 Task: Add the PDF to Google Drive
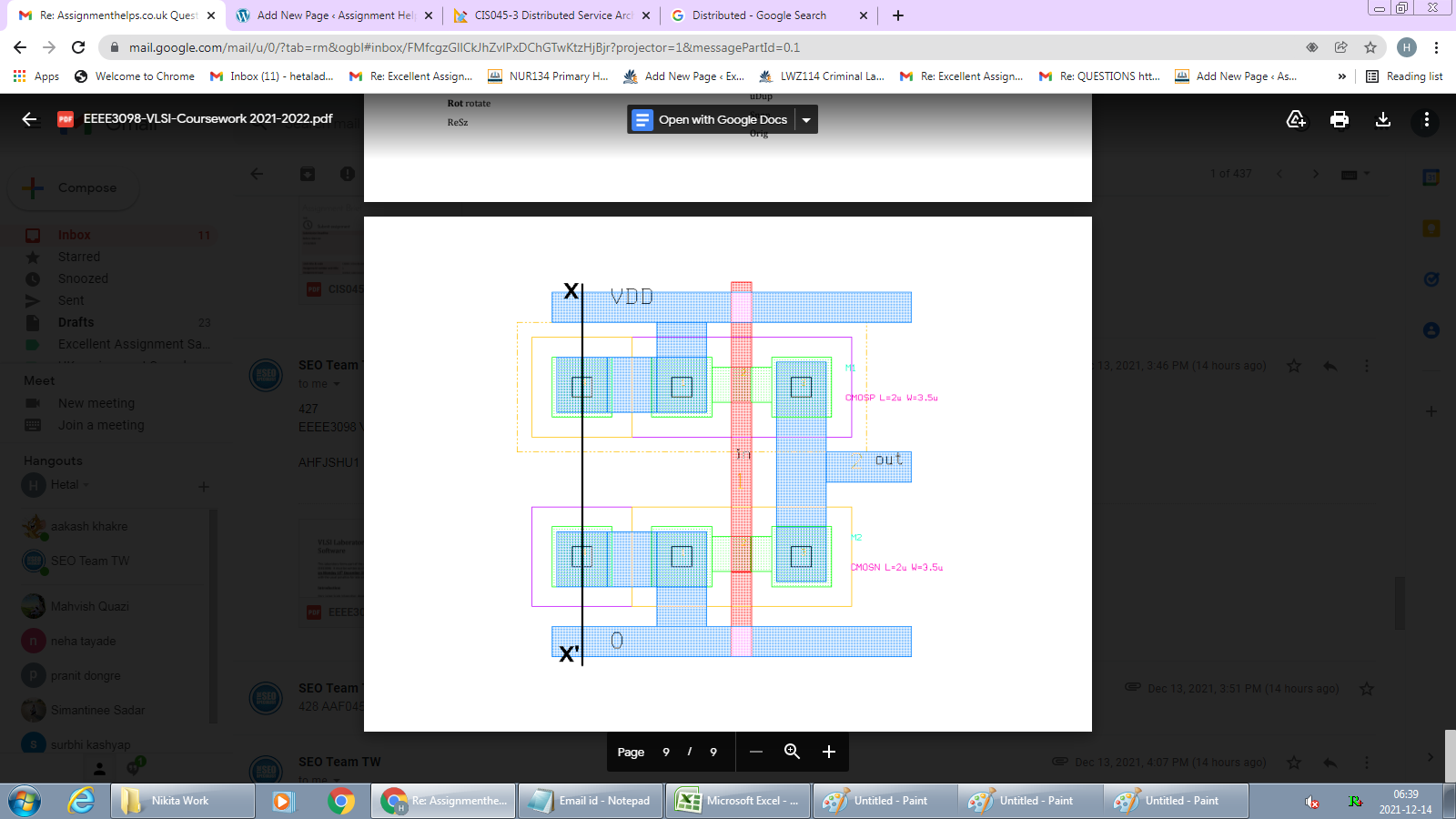pos(1296,119)
